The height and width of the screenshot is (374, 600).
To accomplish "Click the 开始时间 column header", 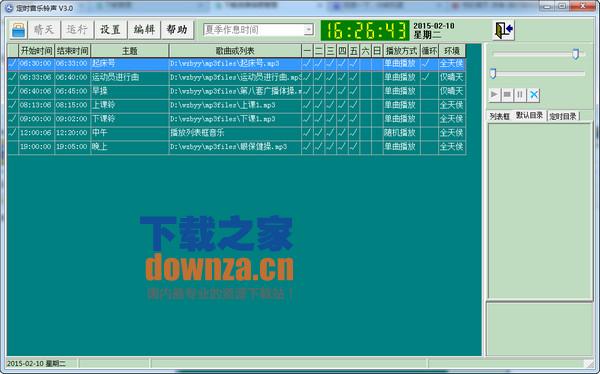I will pos(36,51).
